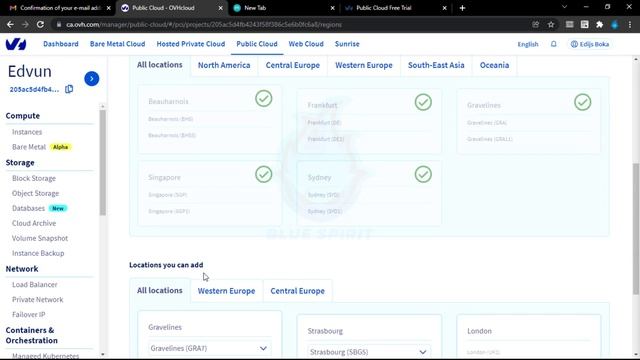This screenshot has width=640, height=360.
Task: Open the Dashboard nav item
Action: pyautogui.click(x=61, y=44)
